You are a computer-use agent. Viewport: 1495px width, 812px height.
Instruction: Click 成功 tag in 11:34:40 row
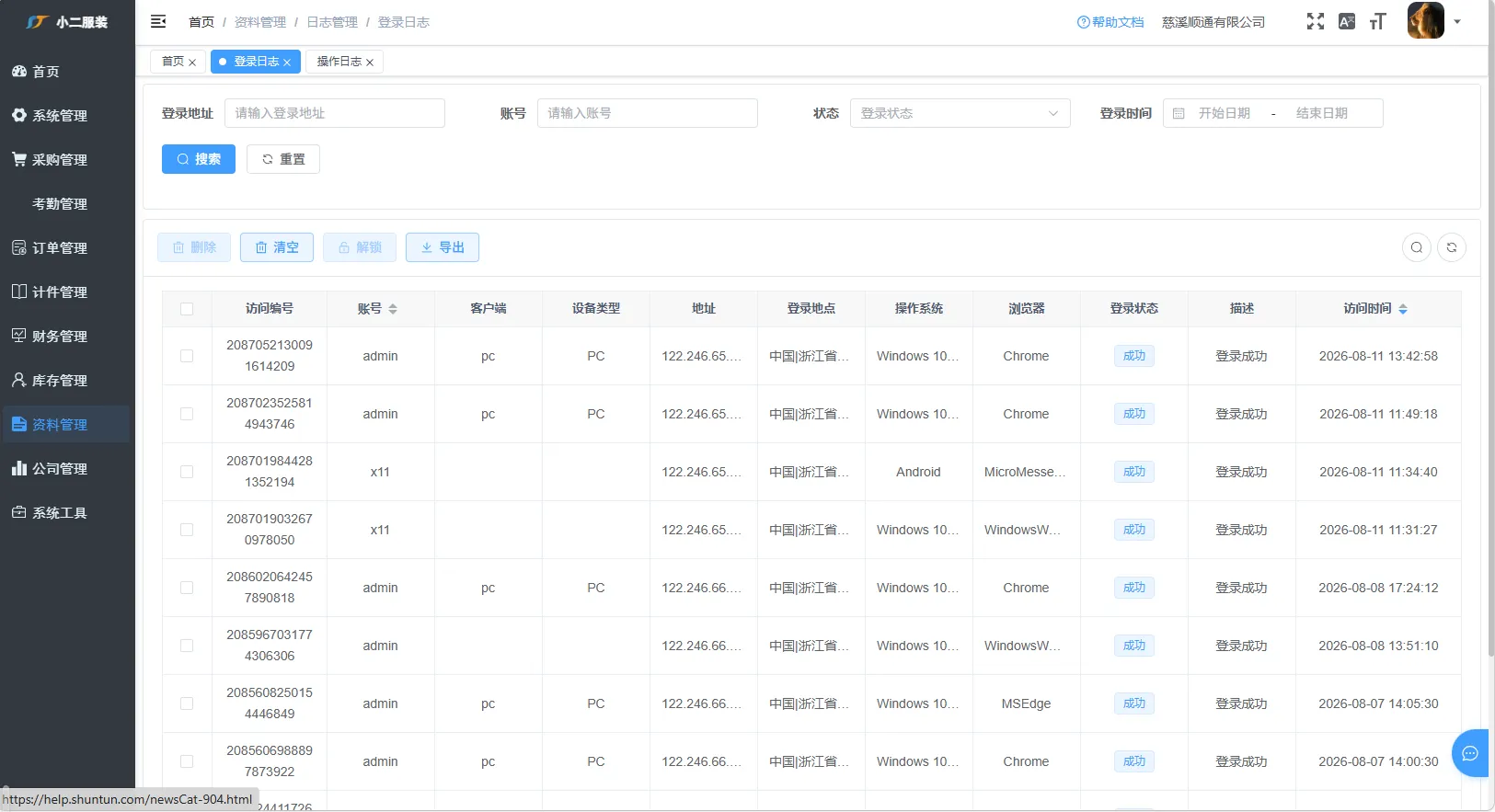click(1134, 472)
